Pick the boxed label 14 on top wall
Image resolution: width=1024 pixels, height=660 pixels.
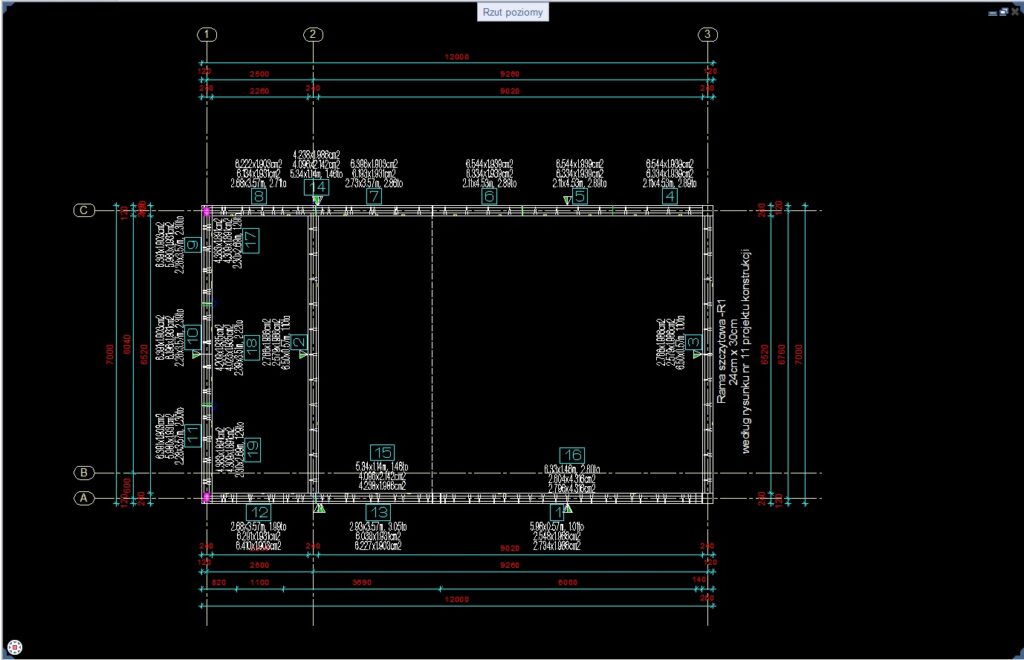coord(316,187)
